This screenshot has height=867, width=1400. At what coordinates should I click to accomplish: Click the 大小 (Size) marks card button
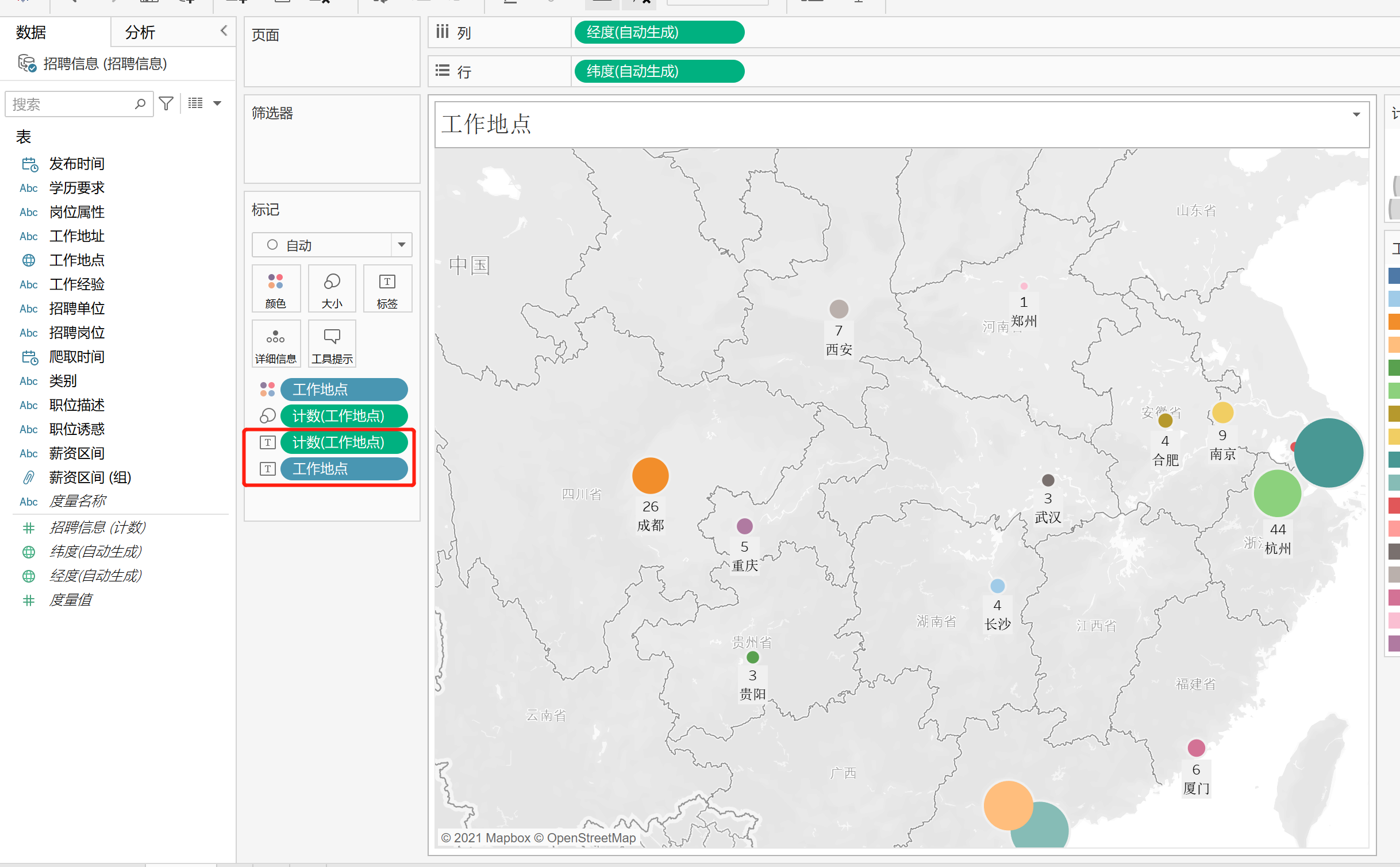(332, 289)
